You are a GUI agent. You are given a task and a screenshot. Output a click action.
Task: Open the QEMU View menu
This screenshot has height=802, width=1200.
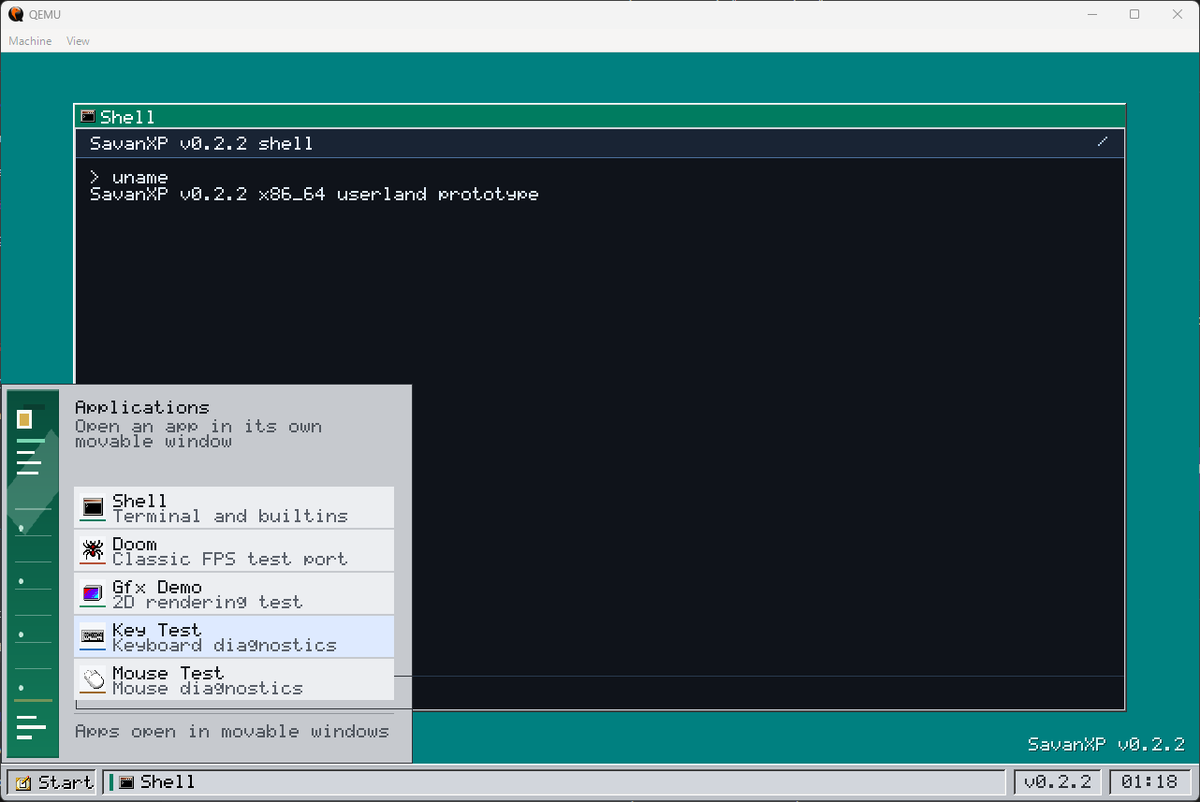pos(78,41)
